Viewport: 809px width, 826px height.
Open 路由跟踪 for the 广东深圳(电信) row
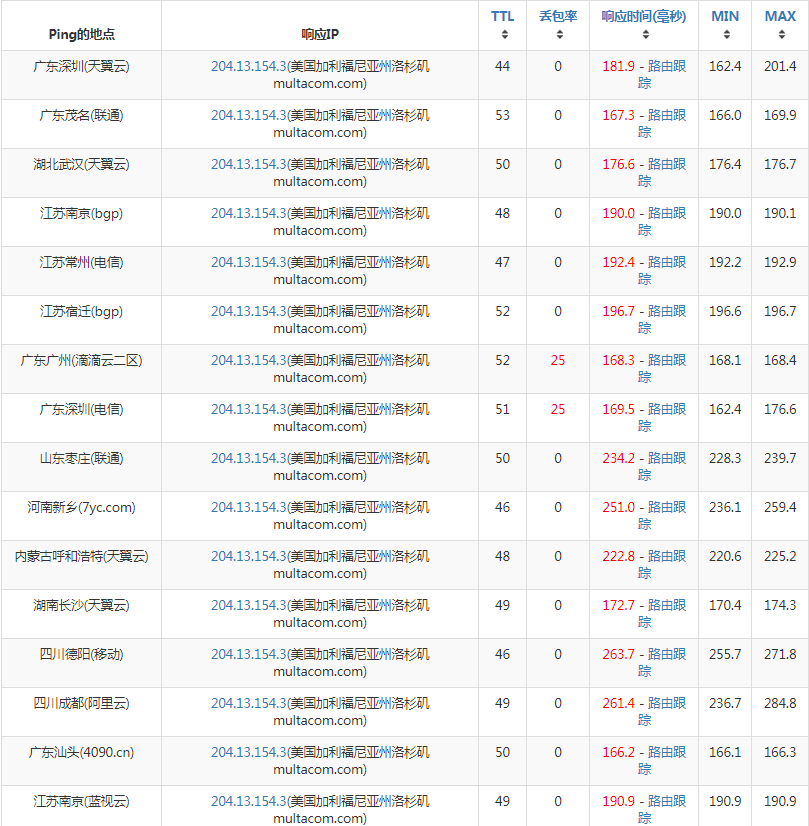[x=666, y=409]
